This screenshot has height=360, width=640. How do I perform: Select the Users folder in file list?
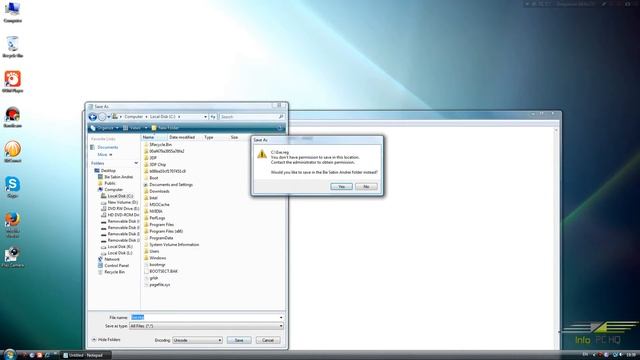point(151,251)
